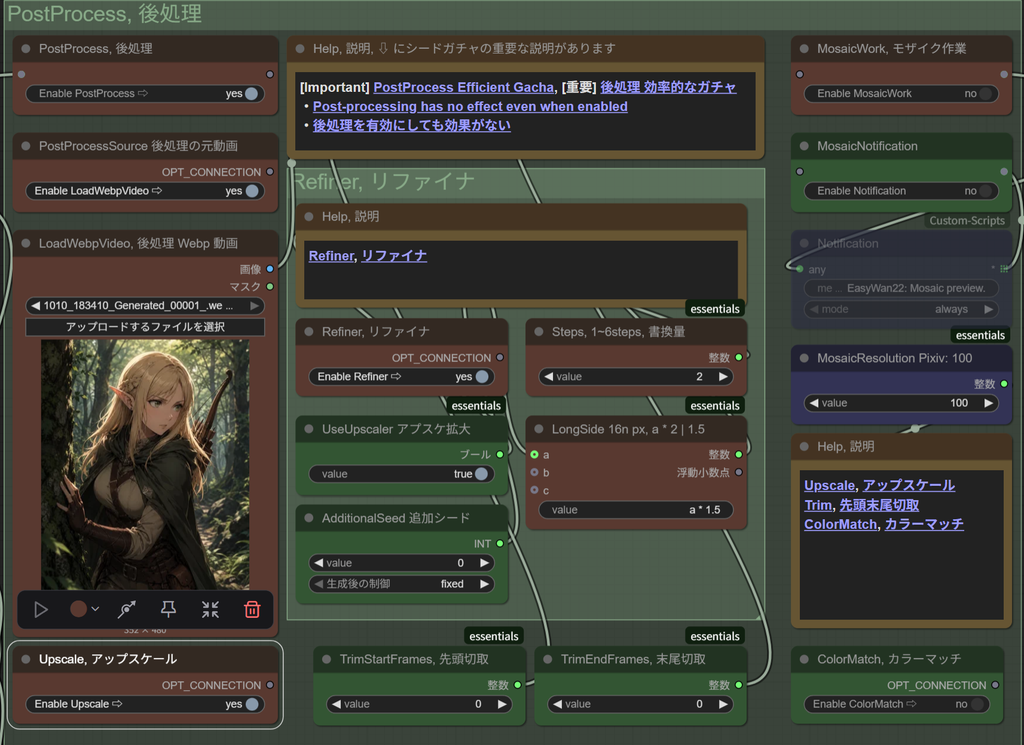Click the bypass node icon in toolbar

(127, 610)
